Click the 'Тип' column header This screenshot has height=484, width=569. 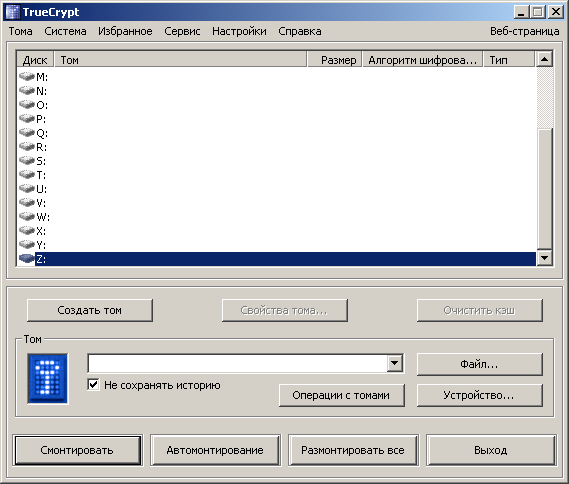[509, 60]
